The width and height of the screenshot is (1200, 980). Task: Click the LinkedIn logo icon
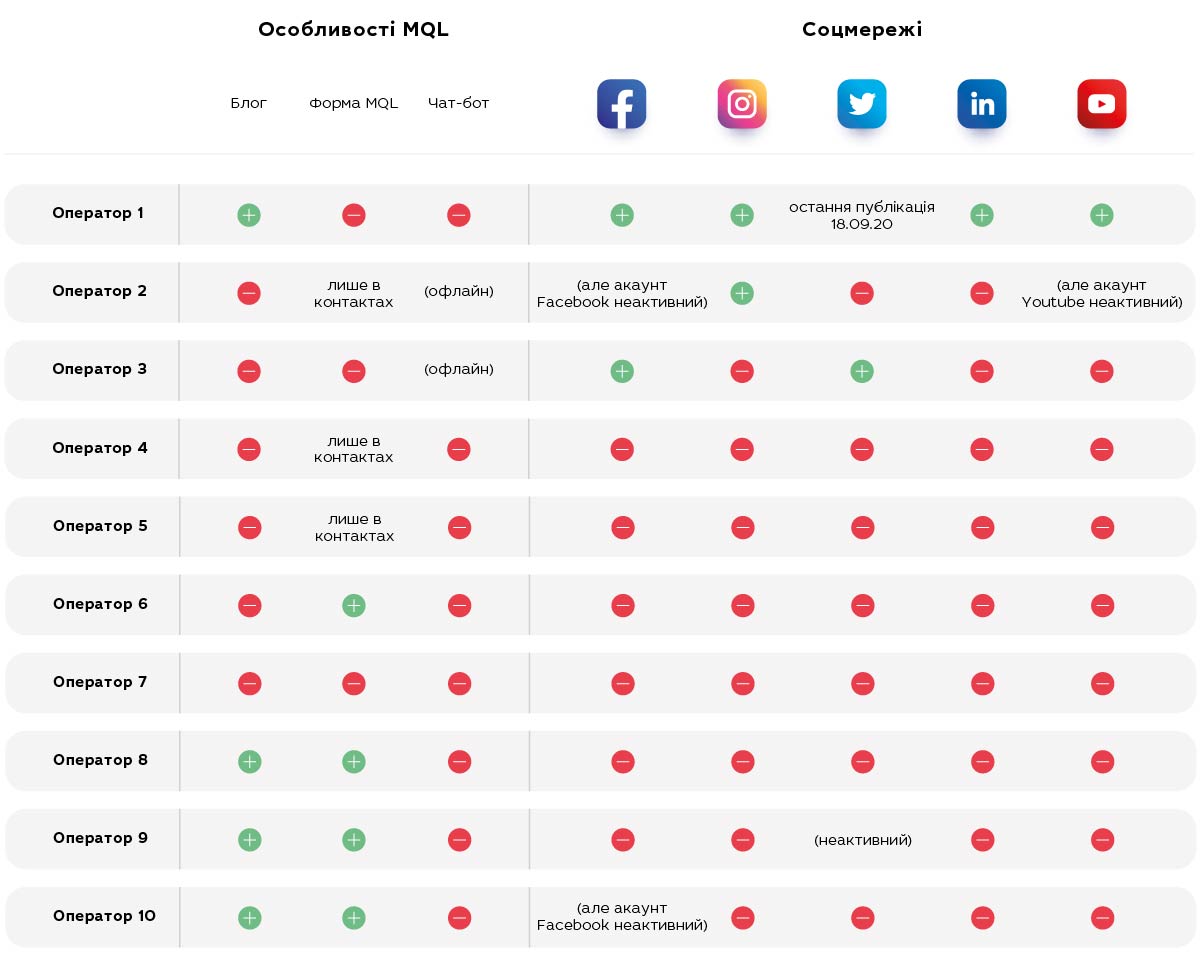[x=982, y=104]
